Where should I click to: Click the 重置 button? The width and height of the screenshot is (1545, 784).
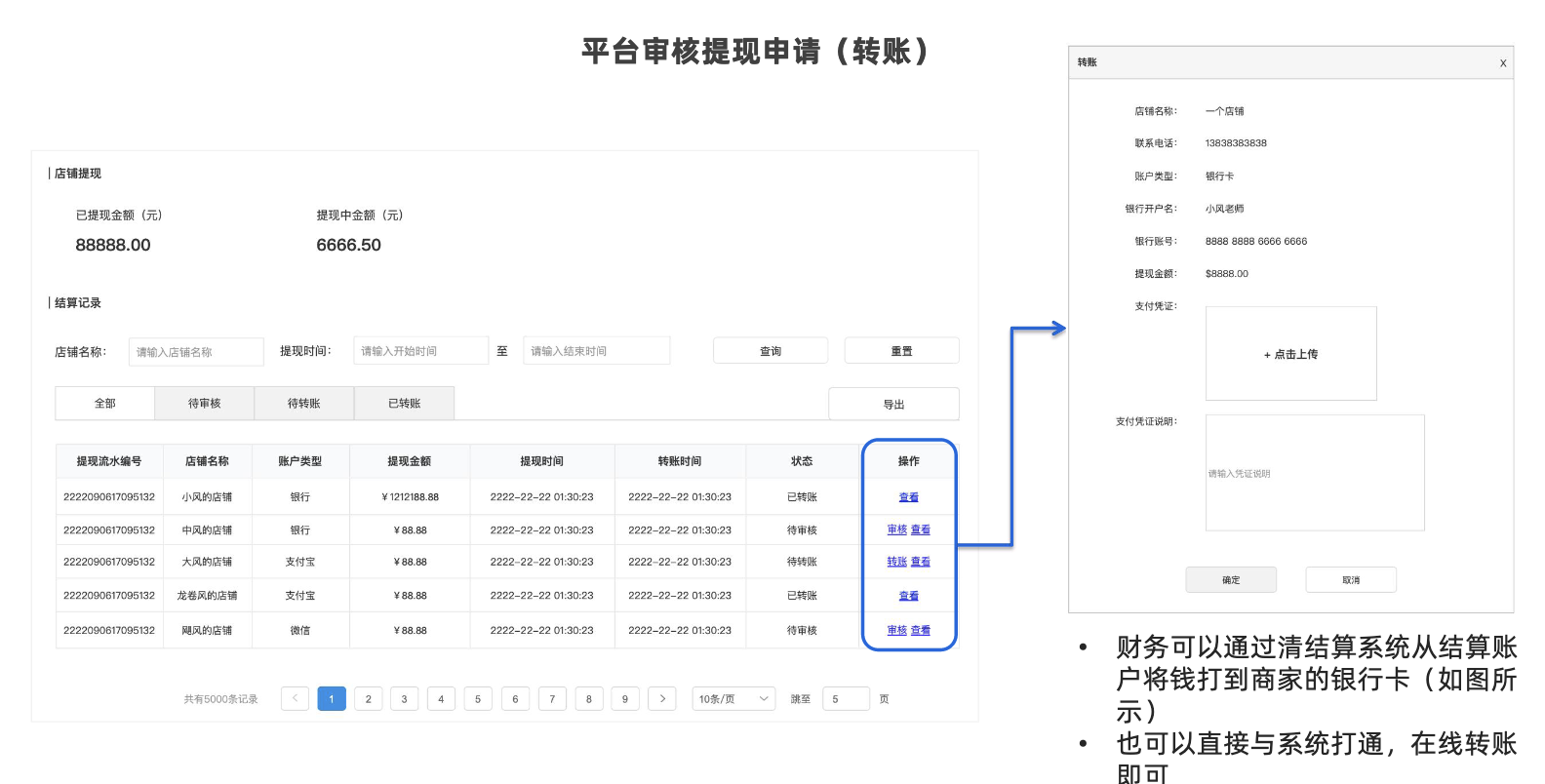click(x=901, y=351)
